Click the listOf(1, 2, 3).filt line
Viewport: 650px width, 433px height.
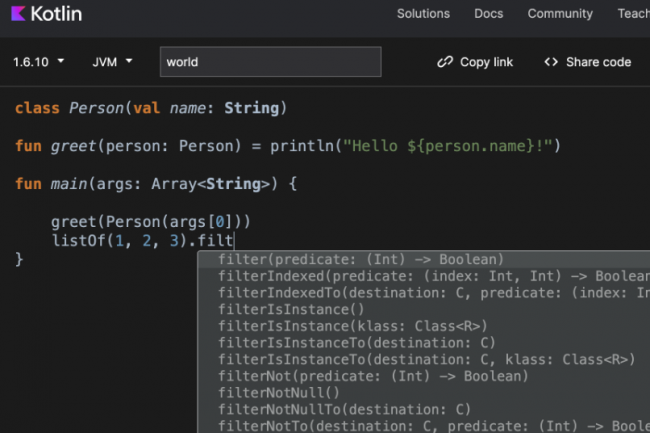[x=142, y=240]
